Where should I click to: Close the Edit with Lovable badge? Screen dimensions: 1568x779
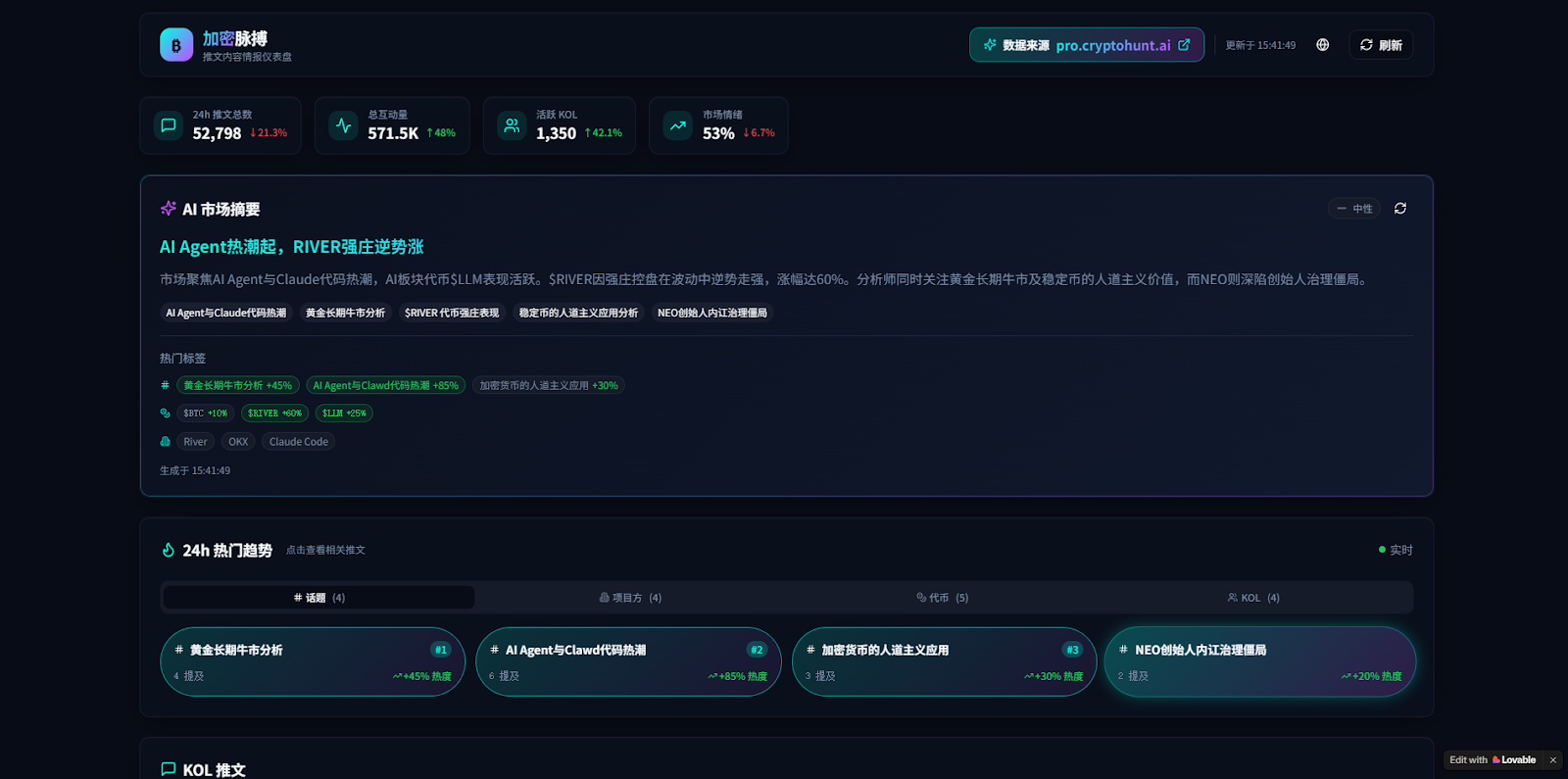(x=1552, y=760)
